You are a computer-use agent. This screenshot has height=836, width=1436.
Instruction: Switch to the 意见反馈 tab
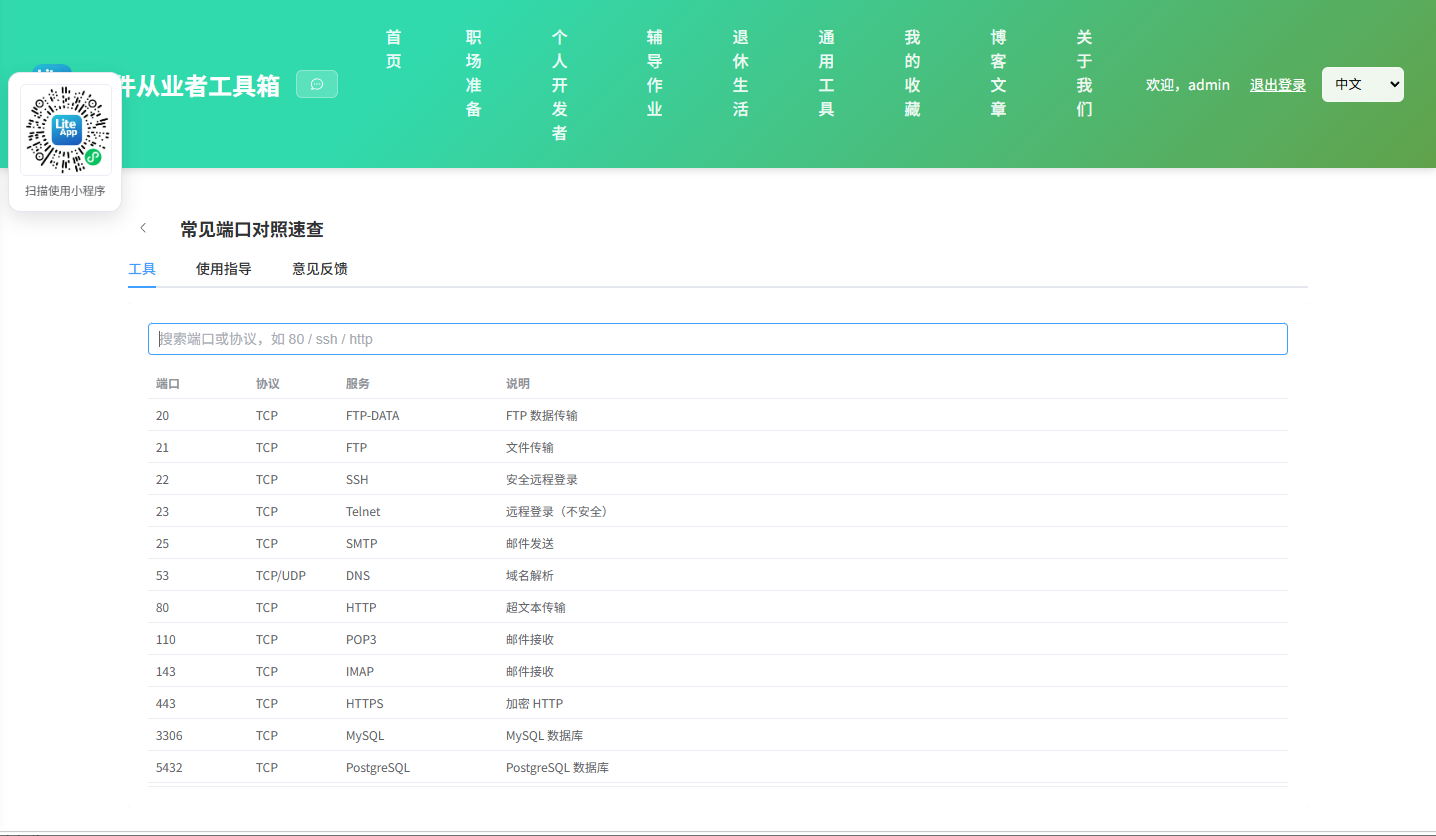[x=320, y=269]
